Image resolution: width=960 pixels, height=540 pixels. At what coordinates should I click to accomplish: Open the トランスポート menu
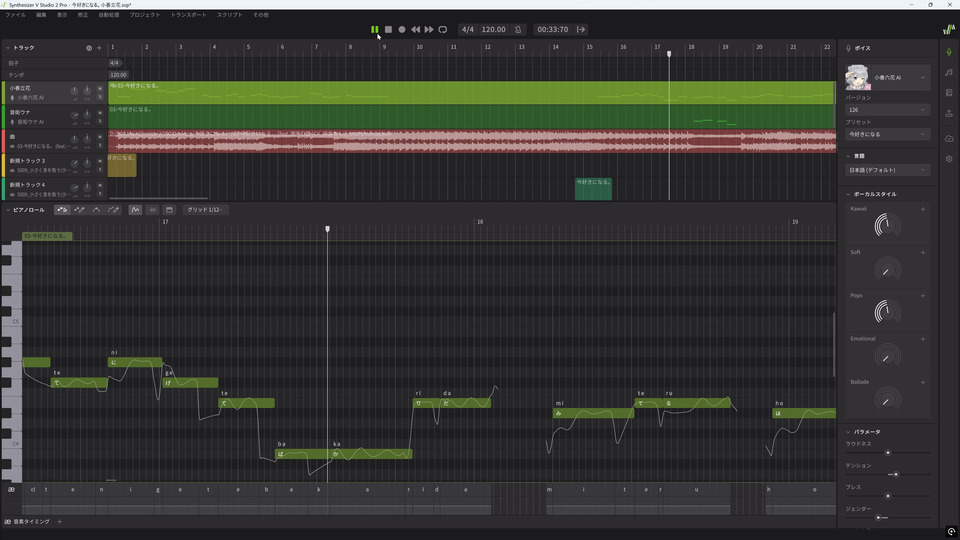(189, 15)
